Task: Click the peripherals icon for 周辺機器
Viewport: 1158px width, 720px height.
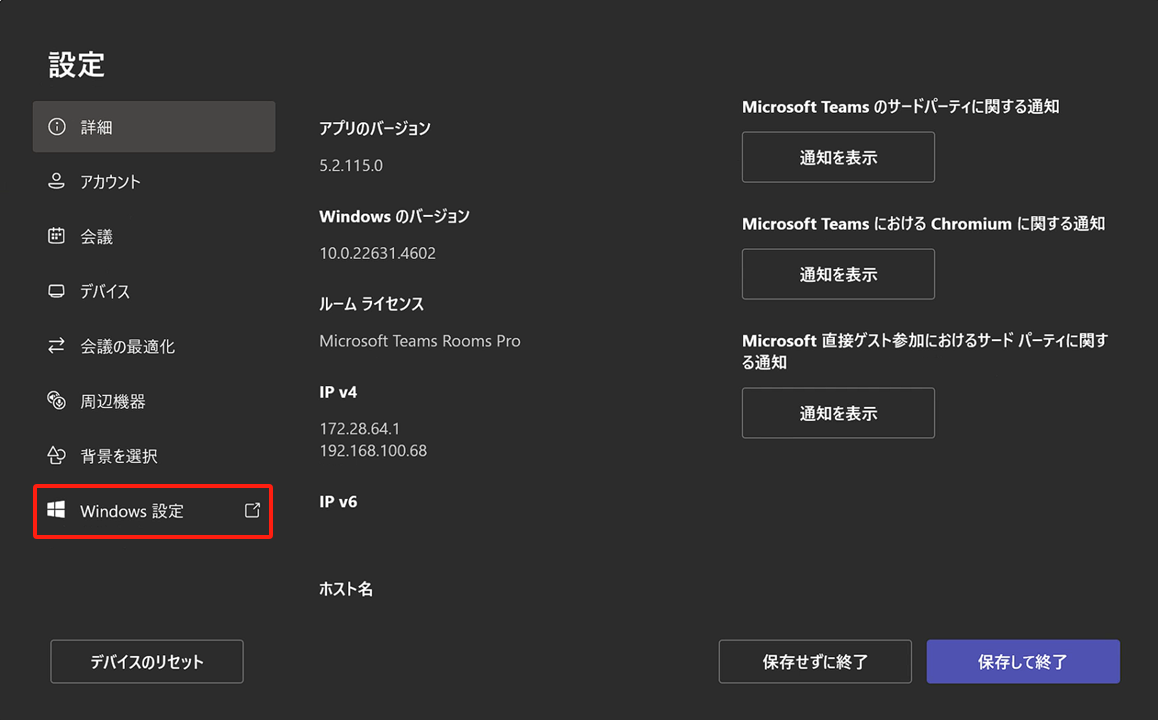Action: tap(56, 400)
